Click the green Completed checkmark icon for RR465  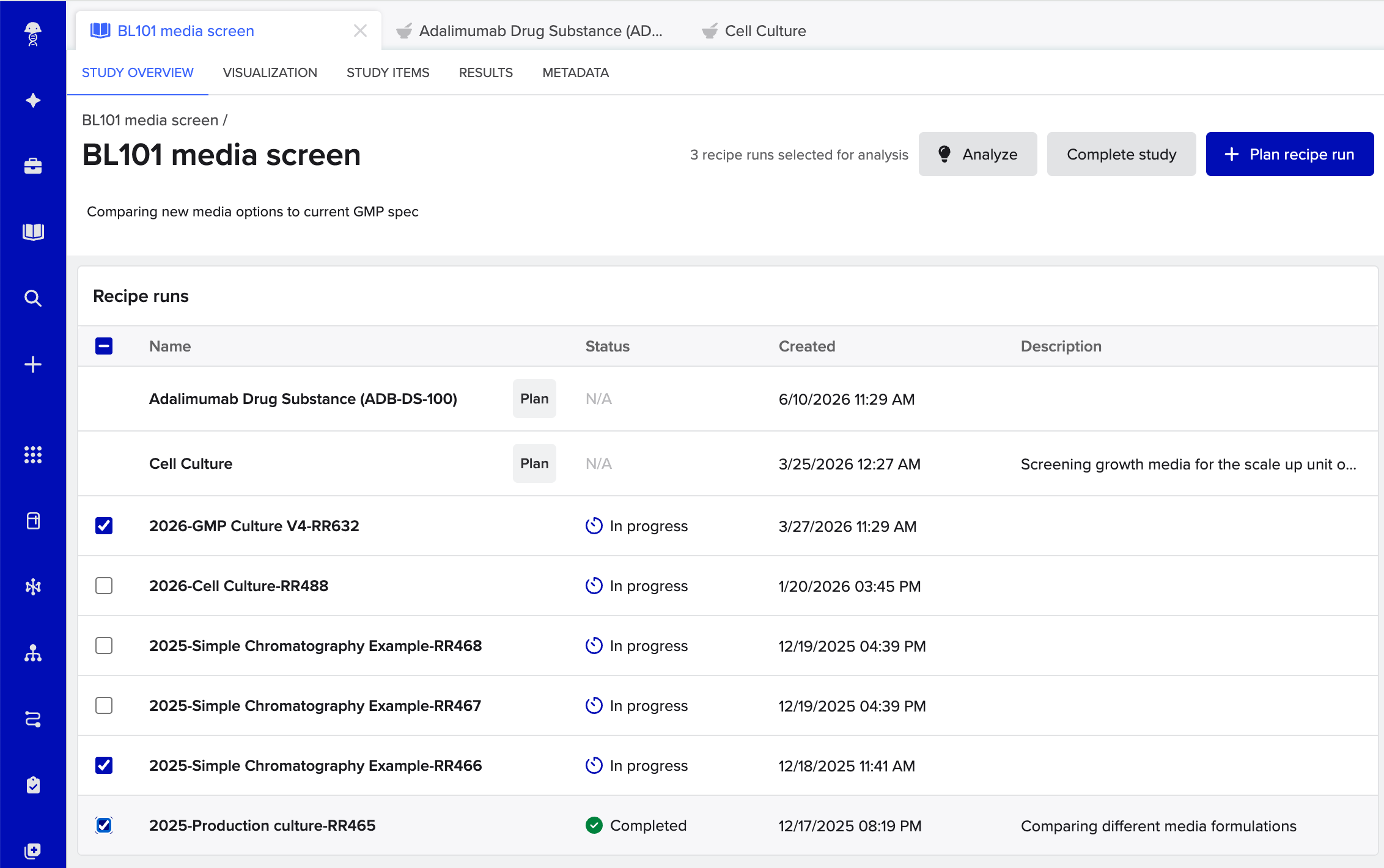[x=594, y=825]
